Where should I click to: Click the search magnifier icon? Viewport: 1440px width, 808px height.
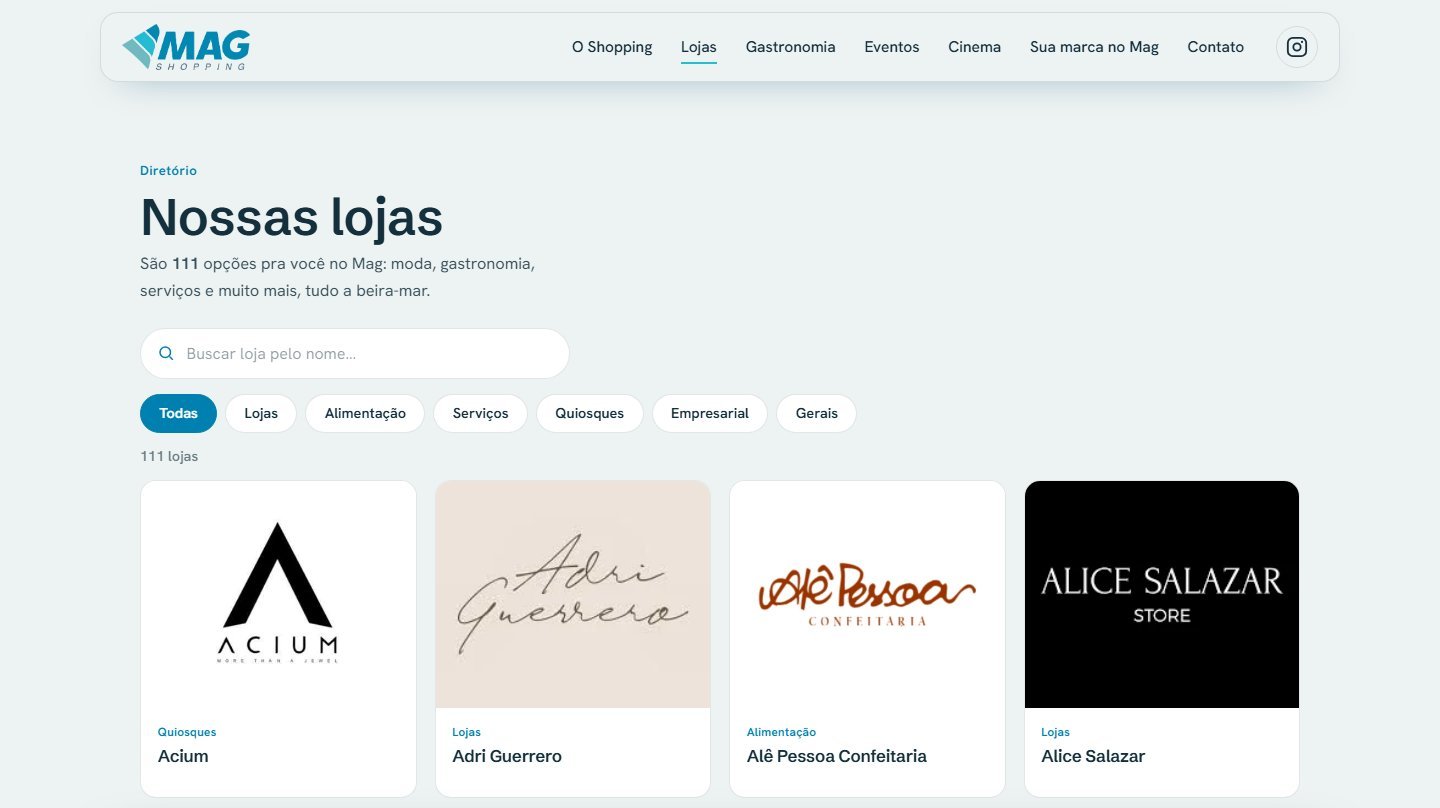pyautogui.click(x=167, y=353)
